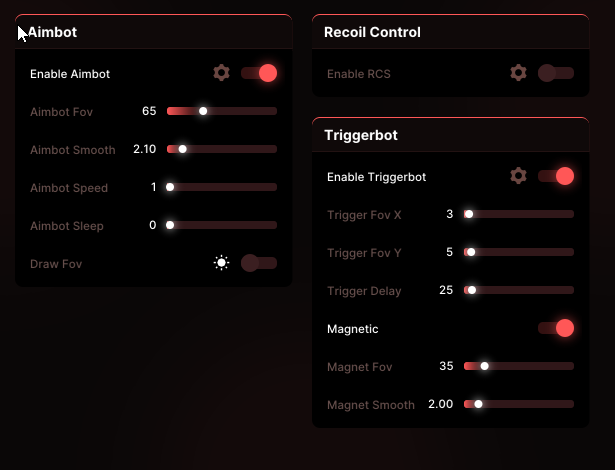Screen dimensions: 615x470
Task: Turn on the Enable RCS switch
Action: (556, 73)
